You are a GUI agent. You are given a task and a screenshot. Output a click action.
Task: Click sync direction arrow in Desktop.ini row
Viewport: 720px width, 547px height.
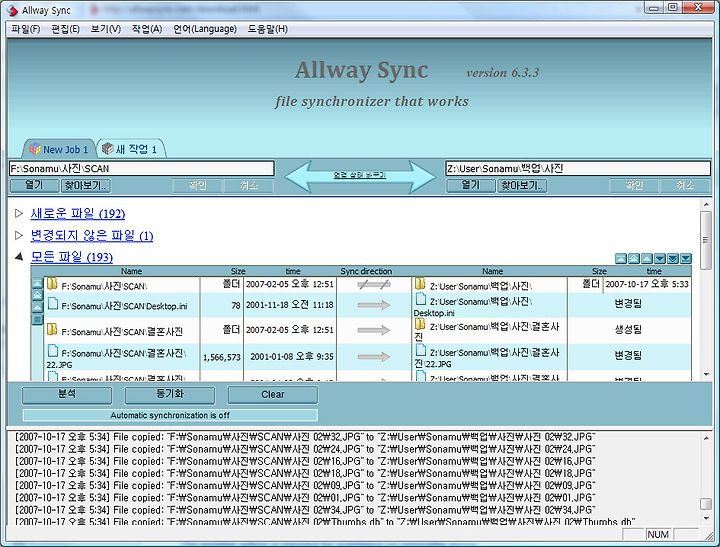tap(374, 305)
